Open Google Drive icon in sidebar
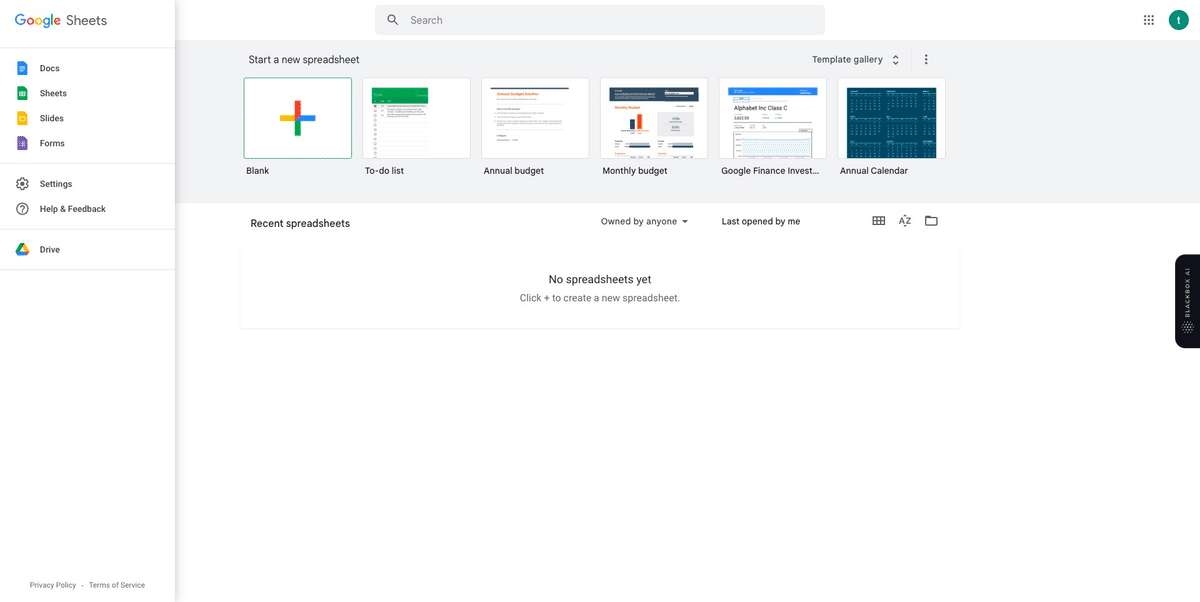Viewport: 1200px width, 602px height. point(22,249)
